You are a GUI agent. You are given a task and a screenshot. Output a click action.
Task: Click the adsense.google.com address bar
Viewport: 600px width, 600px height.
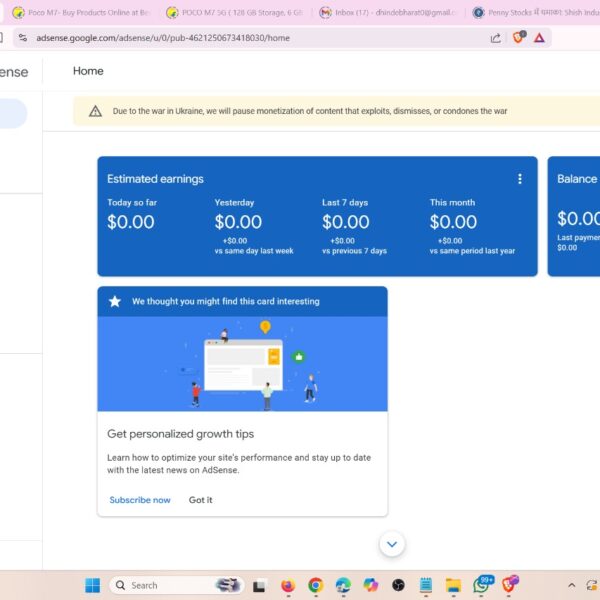pyautogui.click(x=282, y=38)
